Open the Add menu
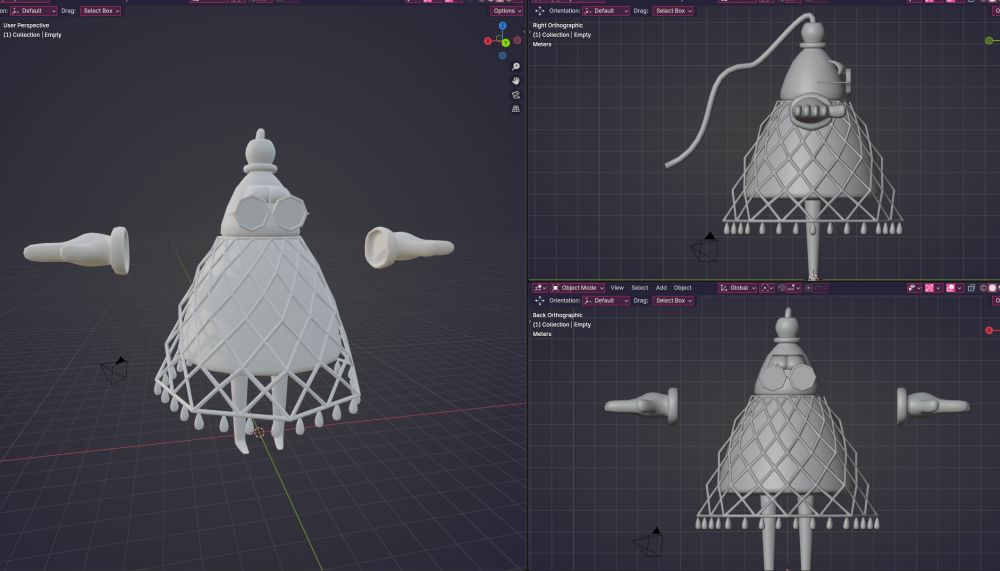This screenshot has width=1000, height=571. [661, 288]
